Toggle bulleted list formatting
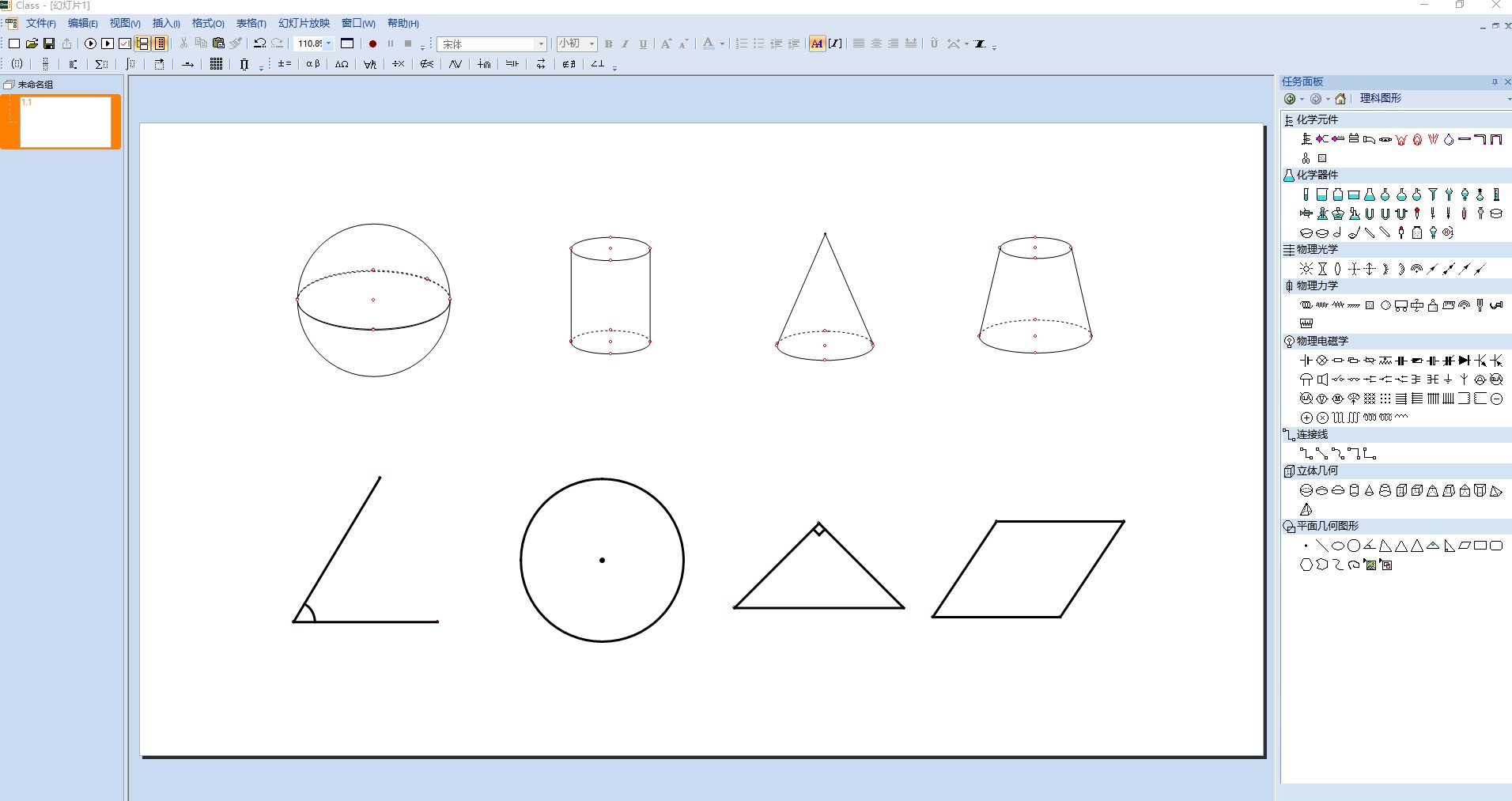 tap(759, 43)
